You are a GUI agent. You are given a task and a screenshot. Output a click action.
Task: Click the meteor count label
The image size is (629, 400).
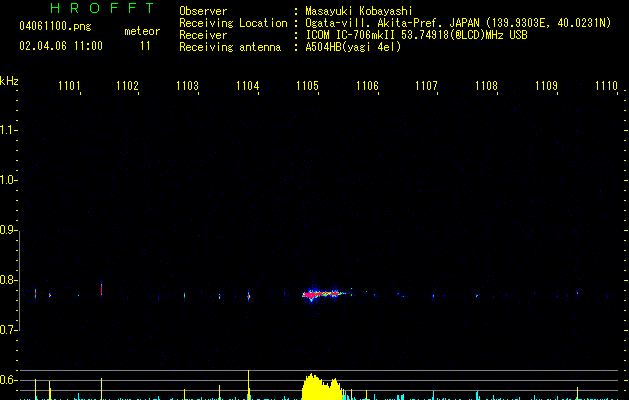click(x=142, y=31)
